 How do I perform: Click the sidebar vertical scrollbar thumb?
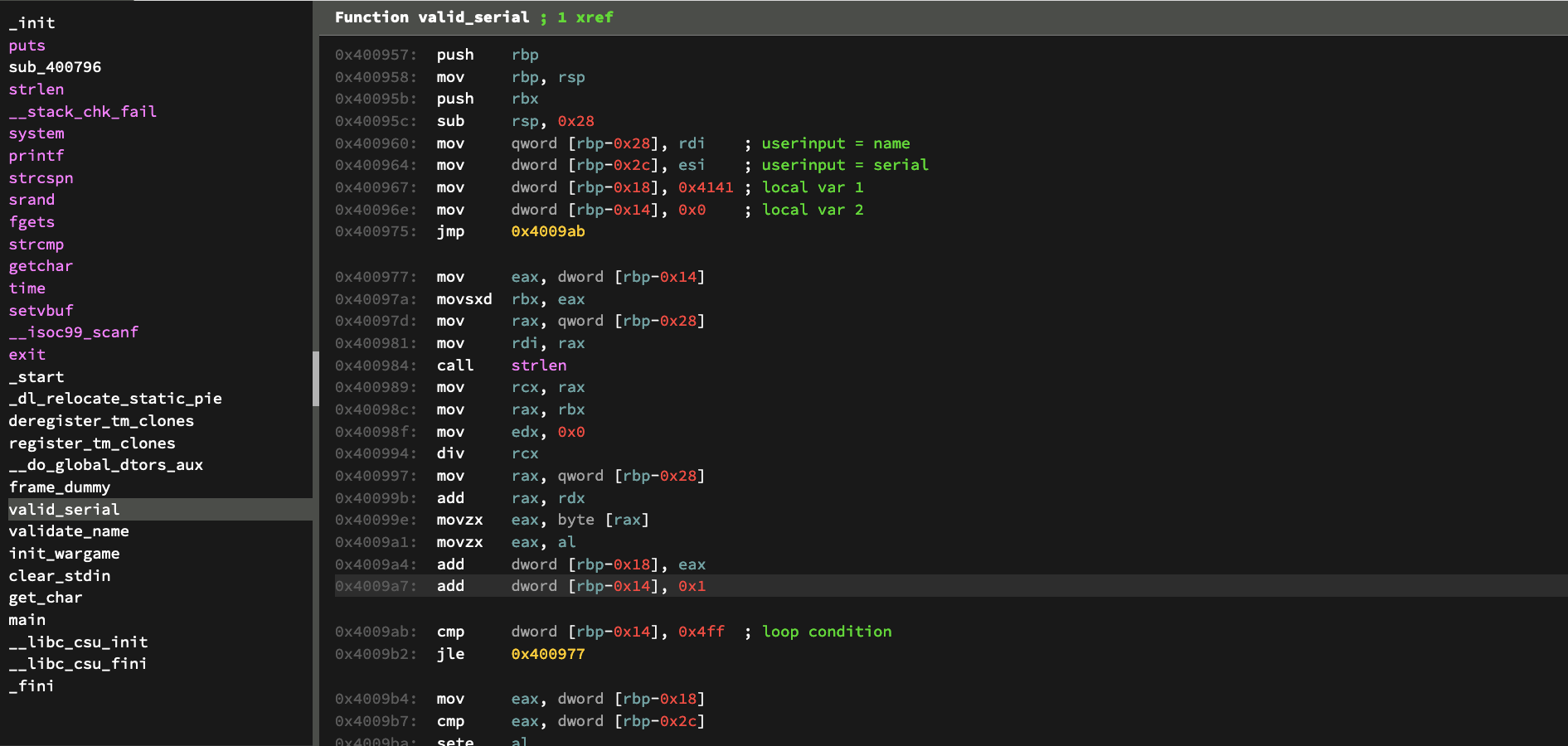(316, 379)
